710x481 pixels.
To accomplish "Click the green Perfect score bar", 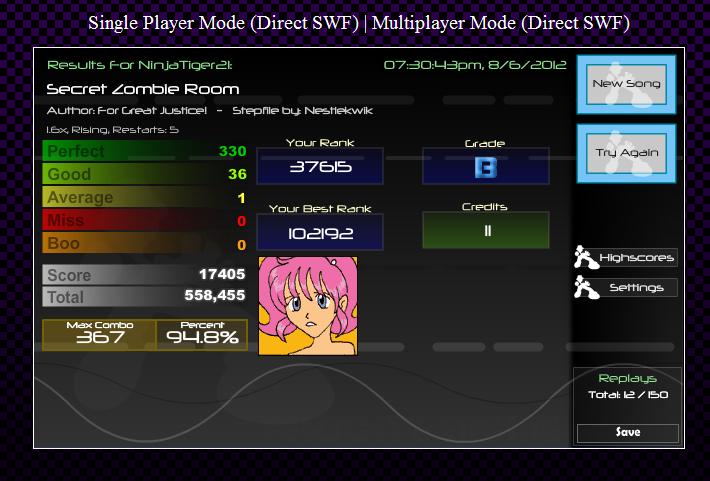I will pos(145,151).
